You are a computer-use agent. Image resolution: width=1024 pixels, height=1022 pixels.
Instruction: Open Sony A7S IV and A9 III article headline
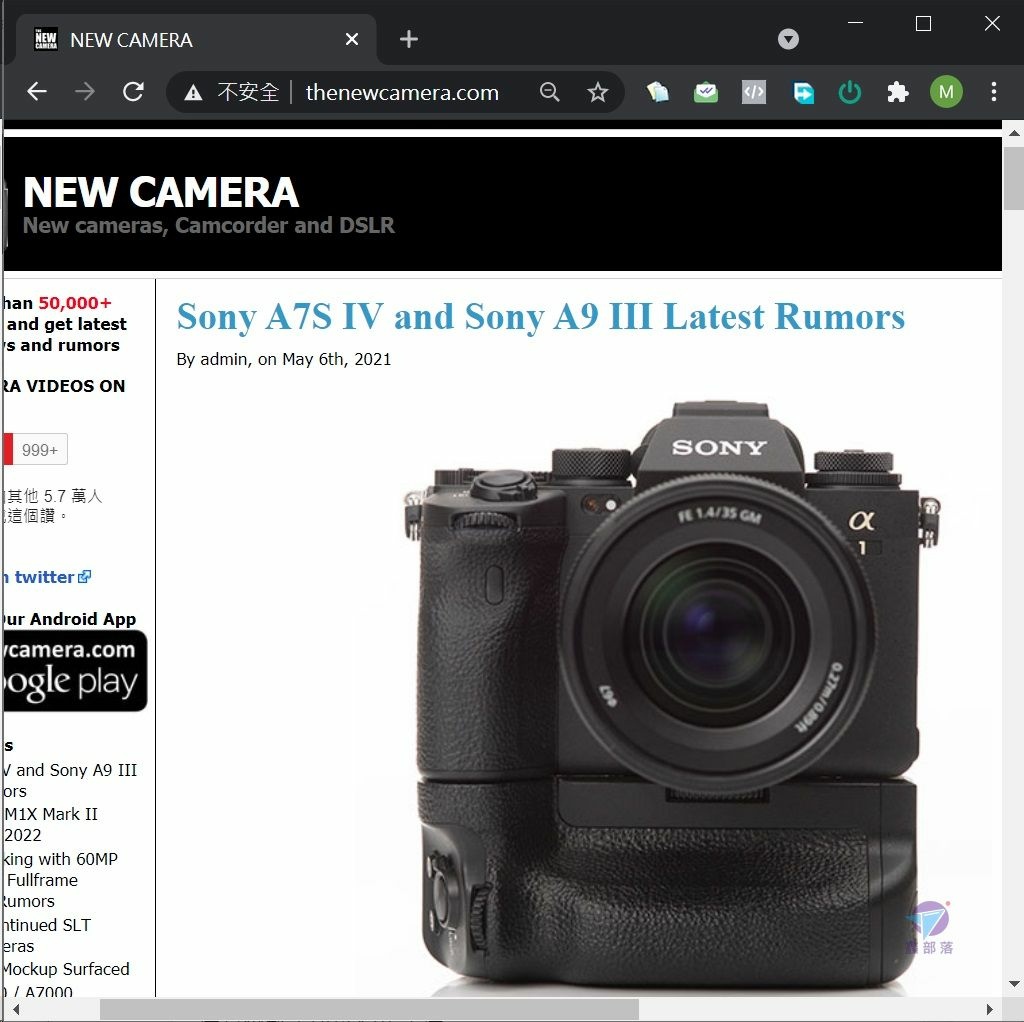pyautogui.click(x=541, y=317)
